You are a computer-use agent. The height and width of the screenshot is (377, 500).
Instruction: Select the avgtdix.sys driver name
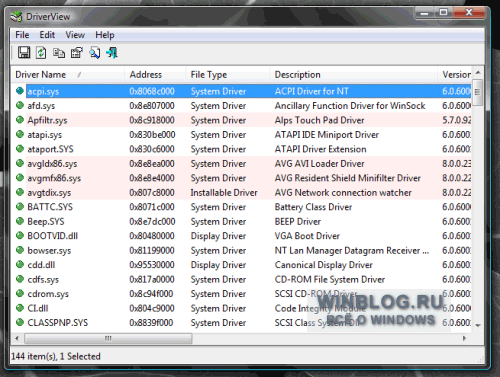pos(49,193)
